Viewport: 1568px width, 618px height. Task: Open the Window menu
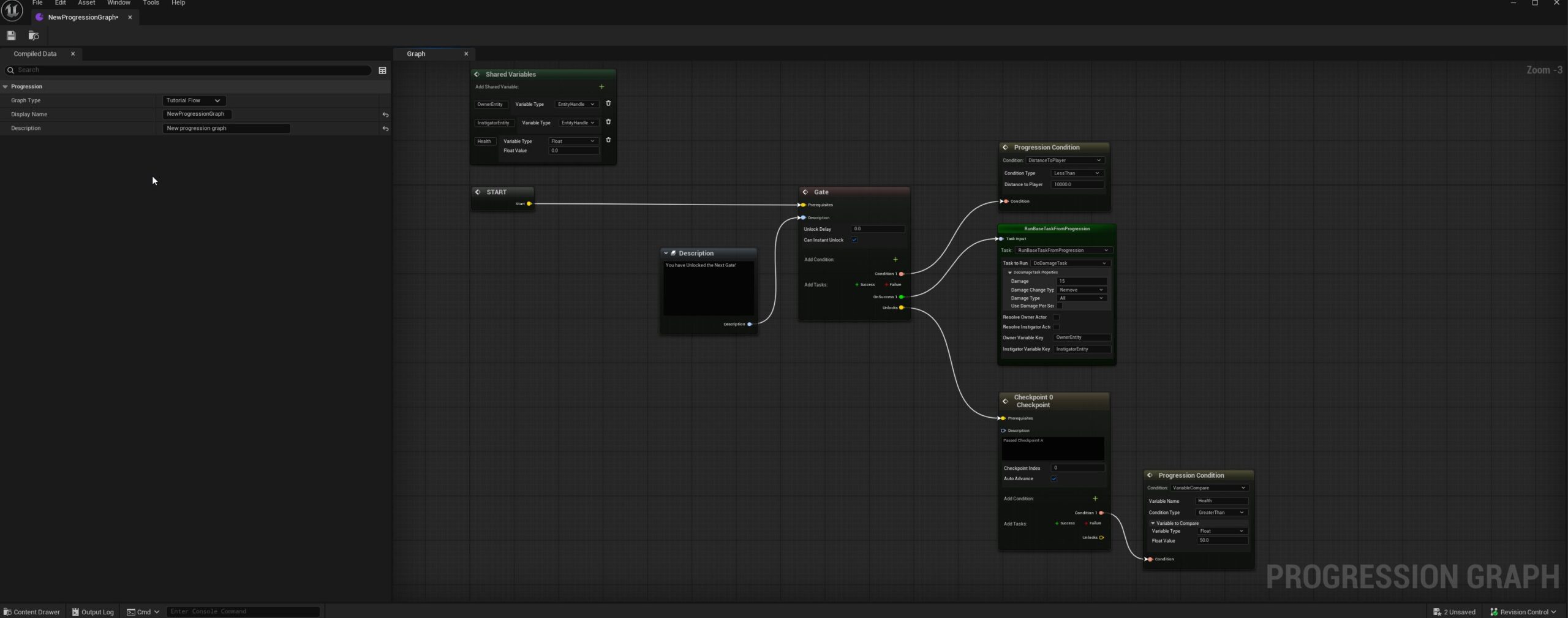pyautogui.click(x=118, y=3)
